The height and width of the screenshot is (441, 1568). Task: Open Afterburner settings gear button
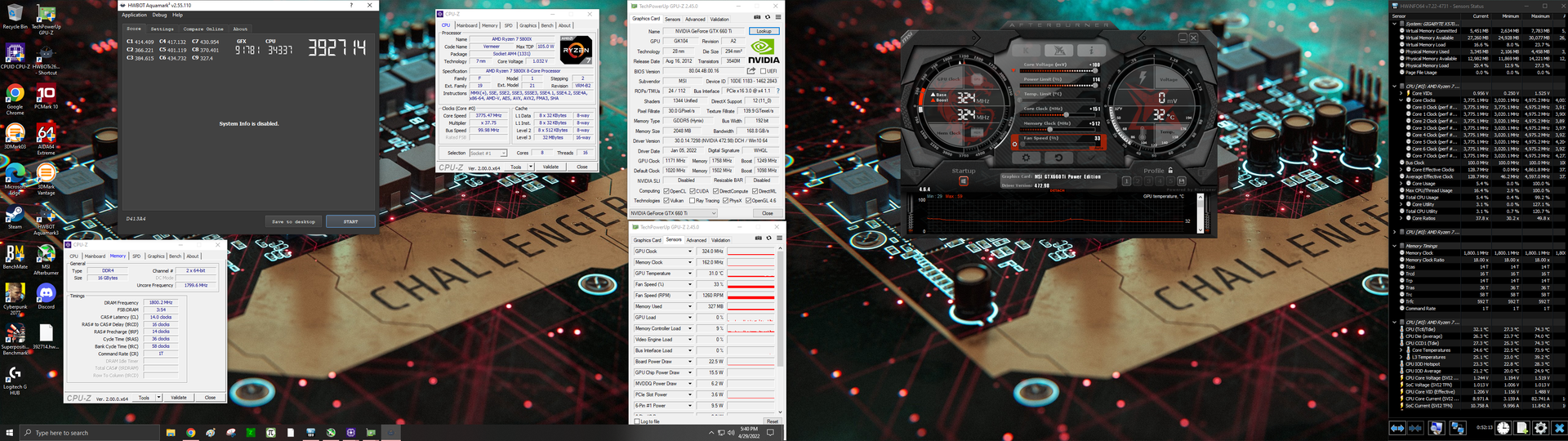tap(1026, 158)
